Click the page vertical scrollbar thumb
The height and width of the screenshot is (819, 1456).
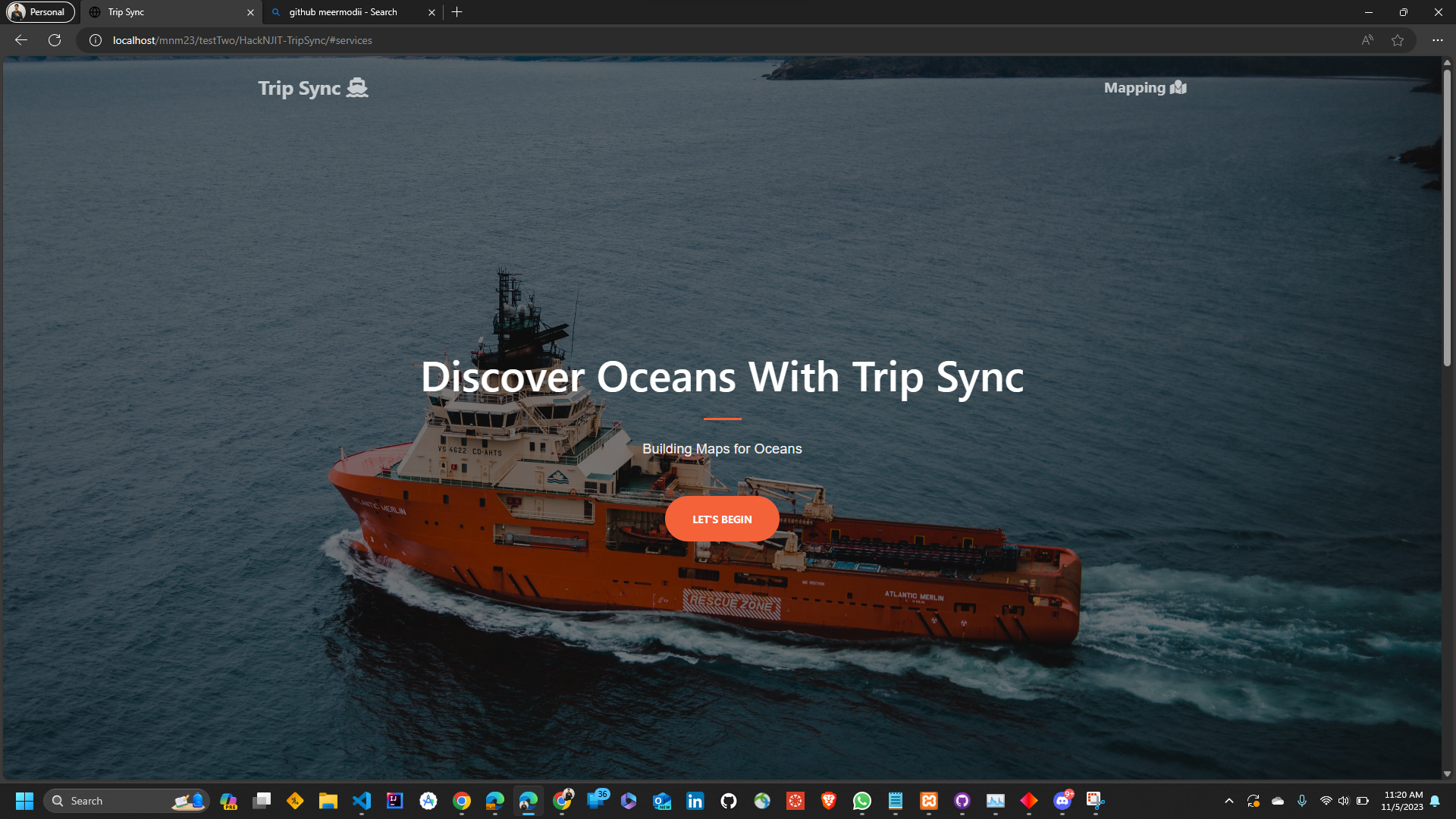[x=1447, y=220]
